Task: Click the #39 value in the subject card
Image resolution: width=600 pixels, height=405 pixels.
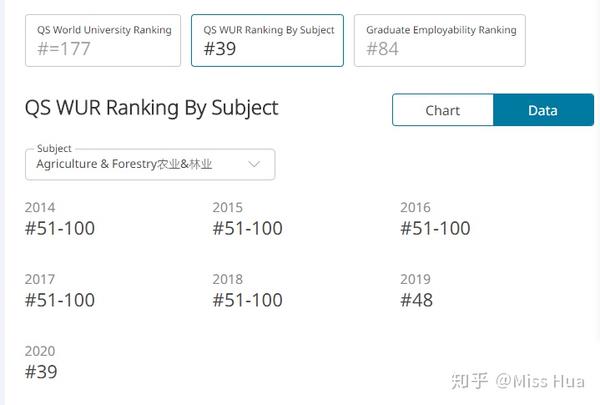Action: [220, 49]
